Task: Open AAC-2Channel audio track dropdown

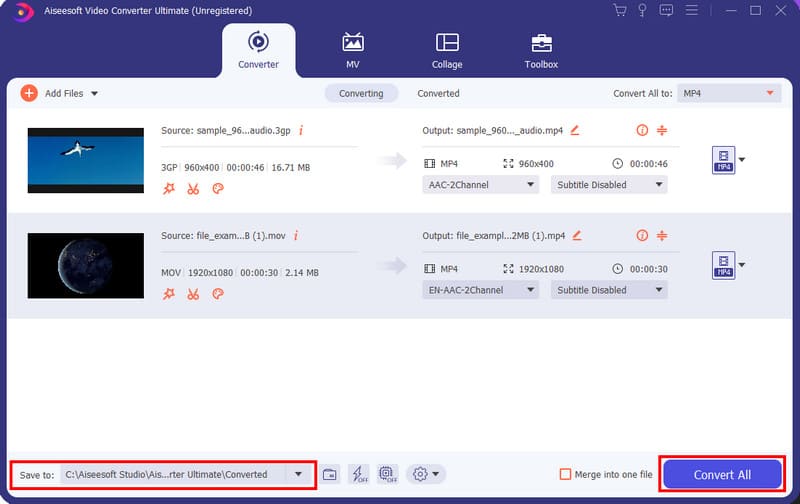Action: tap(481, 185)
